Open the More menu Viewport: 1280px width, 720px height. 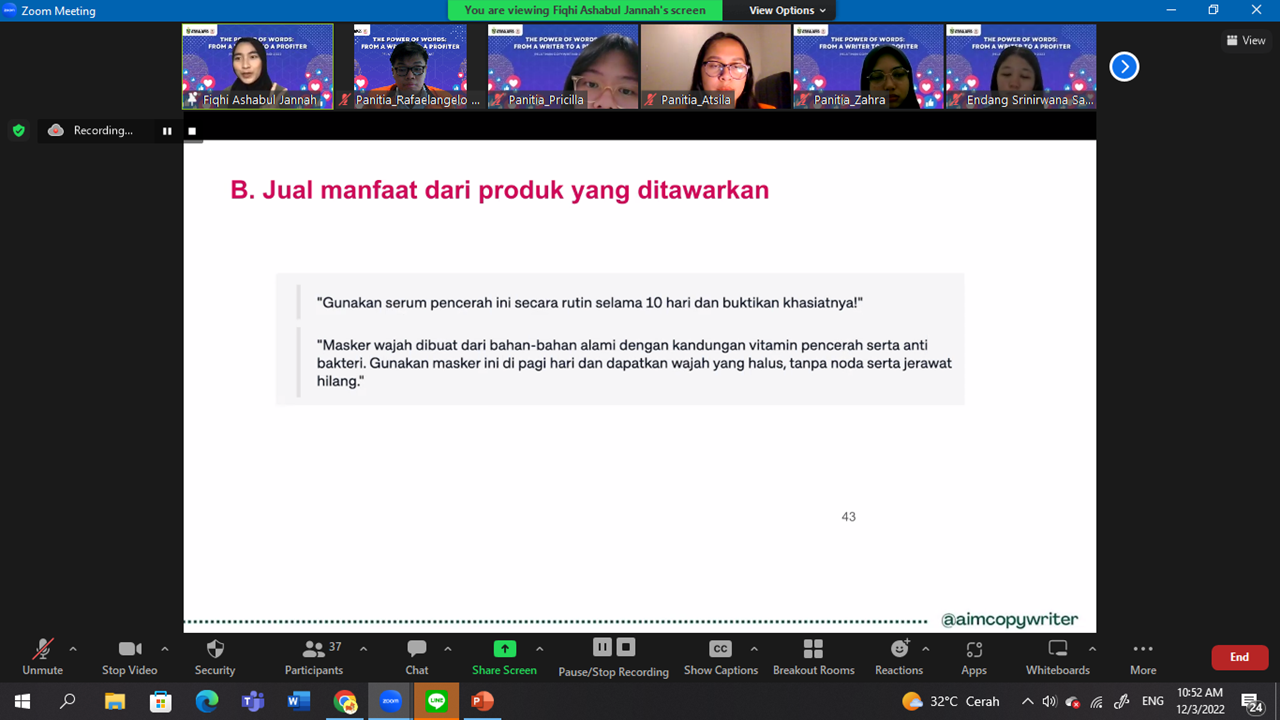[1143, 650]
